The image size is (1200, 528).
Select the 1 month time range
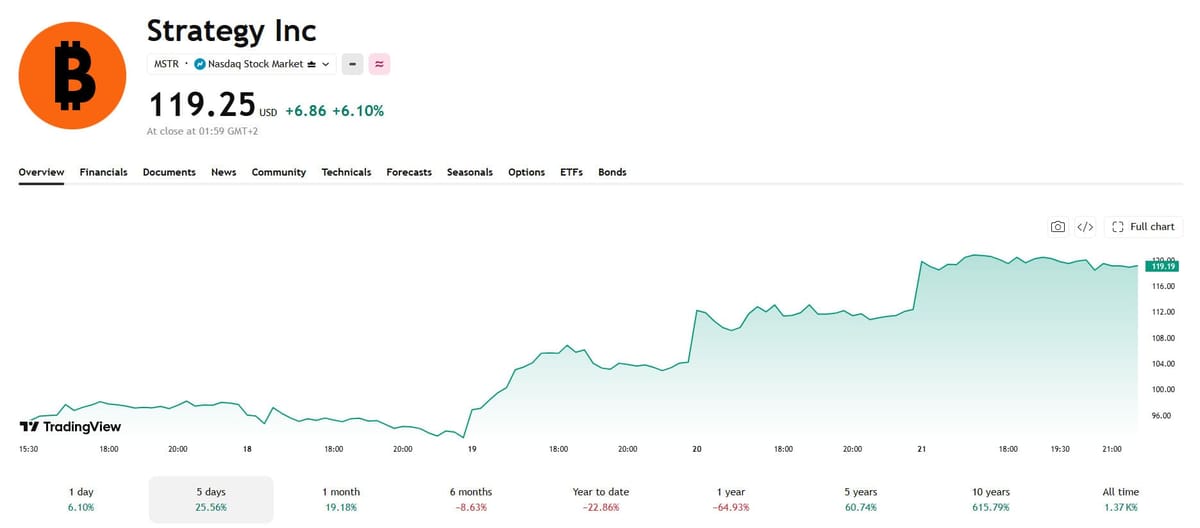pyautogui.click(x=341, y=499)
